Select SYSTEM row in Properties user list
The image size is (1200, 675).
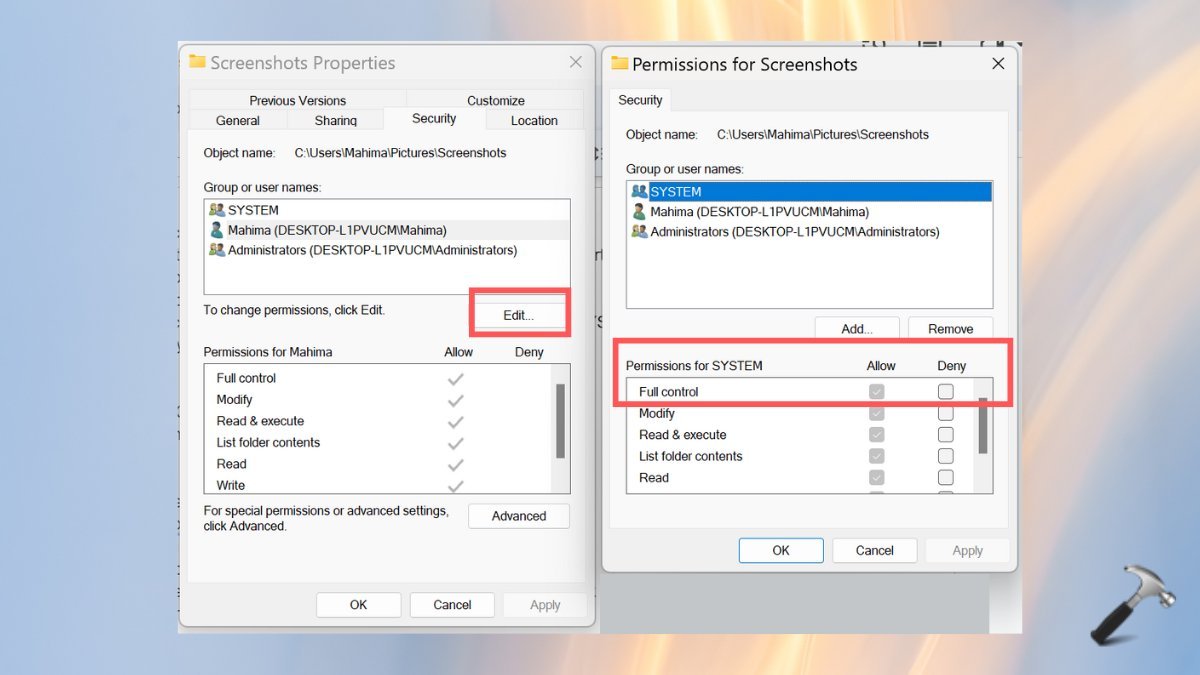pyautogui.click(x=387, y=210)
